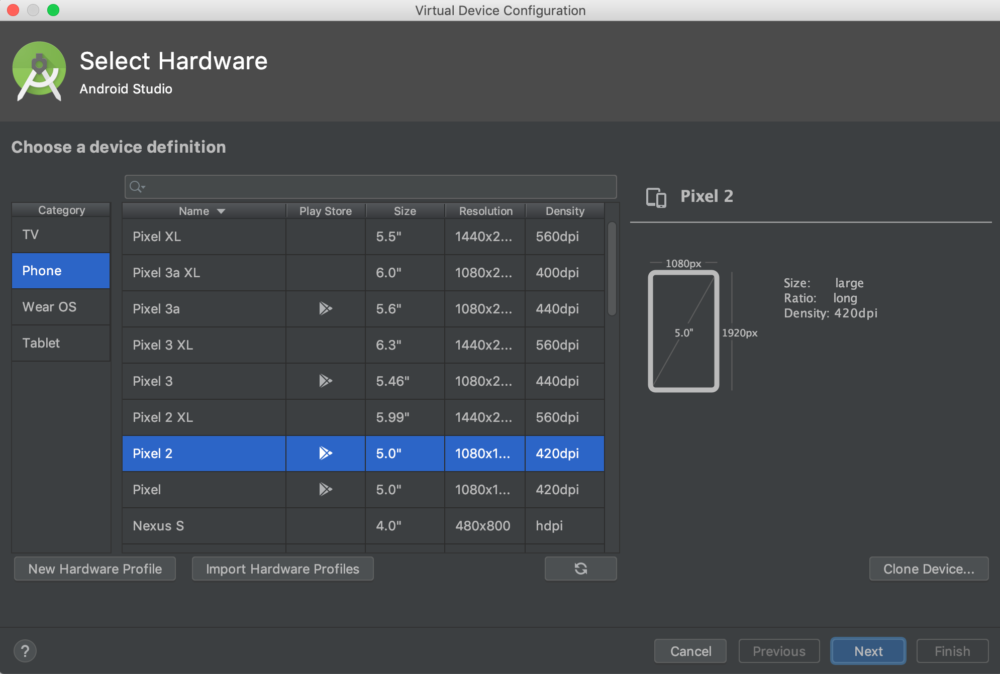Open help with the question mark icon
This screenshot has width=1000, height=674.
(x=25, y=651)
